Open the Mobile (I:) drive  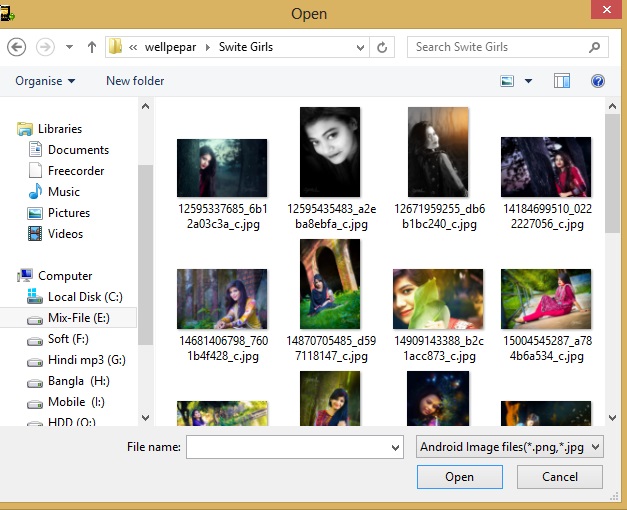tap(76, 402)
